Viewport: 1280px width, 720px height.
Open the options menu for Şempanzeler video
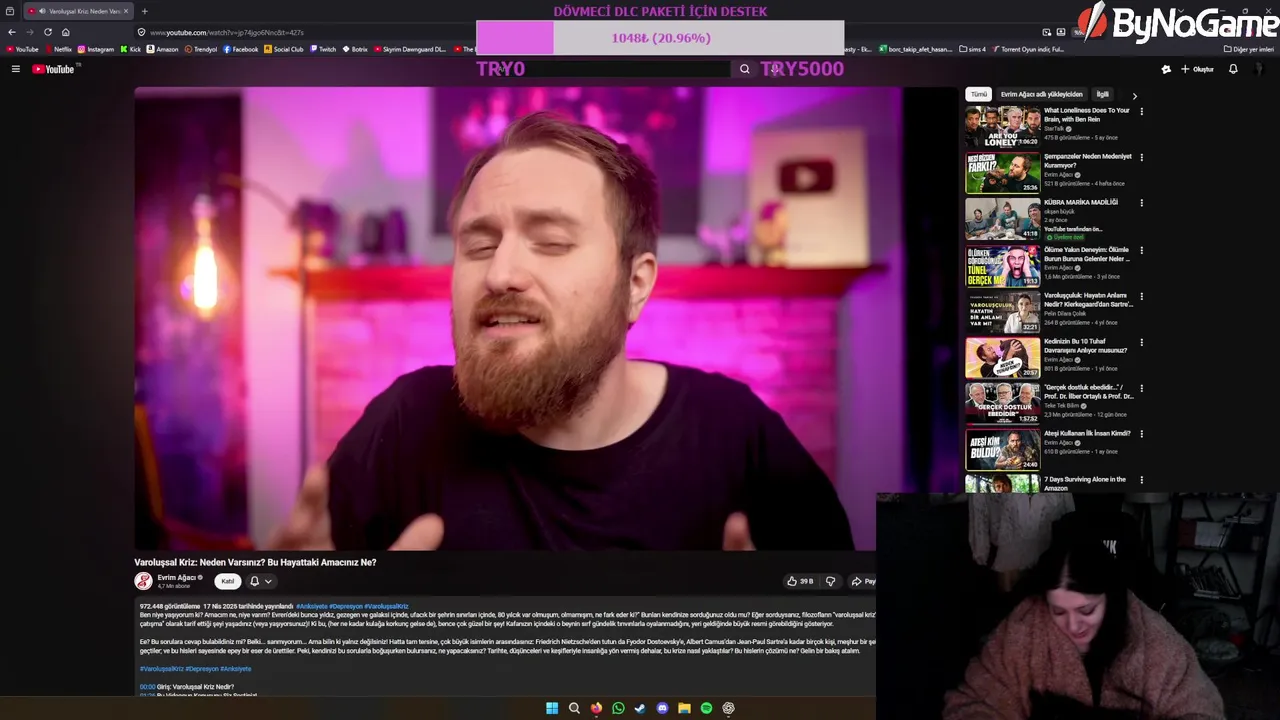pyautogui.click(x=1141, y=157)
